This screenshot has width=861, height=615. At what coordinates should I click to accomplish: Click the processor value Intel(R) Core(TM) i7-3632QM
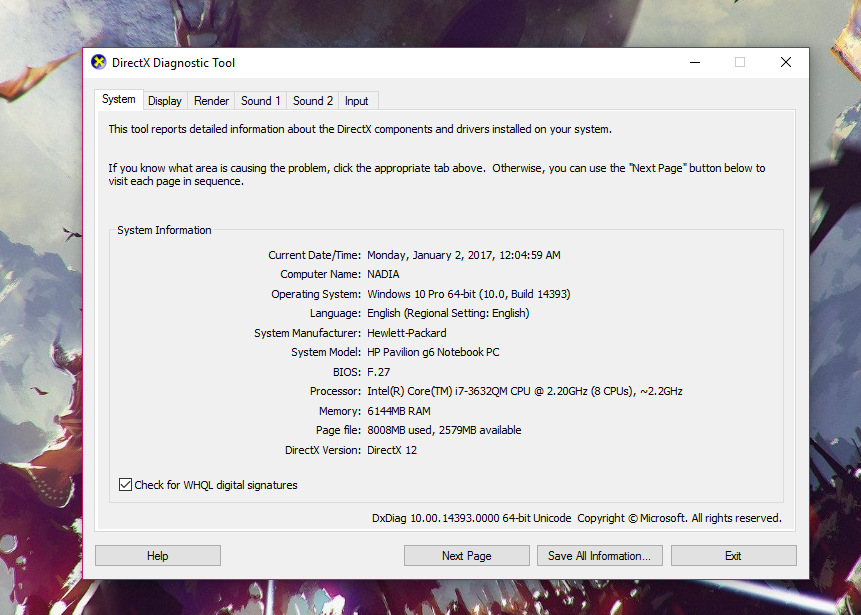(437, 392)
